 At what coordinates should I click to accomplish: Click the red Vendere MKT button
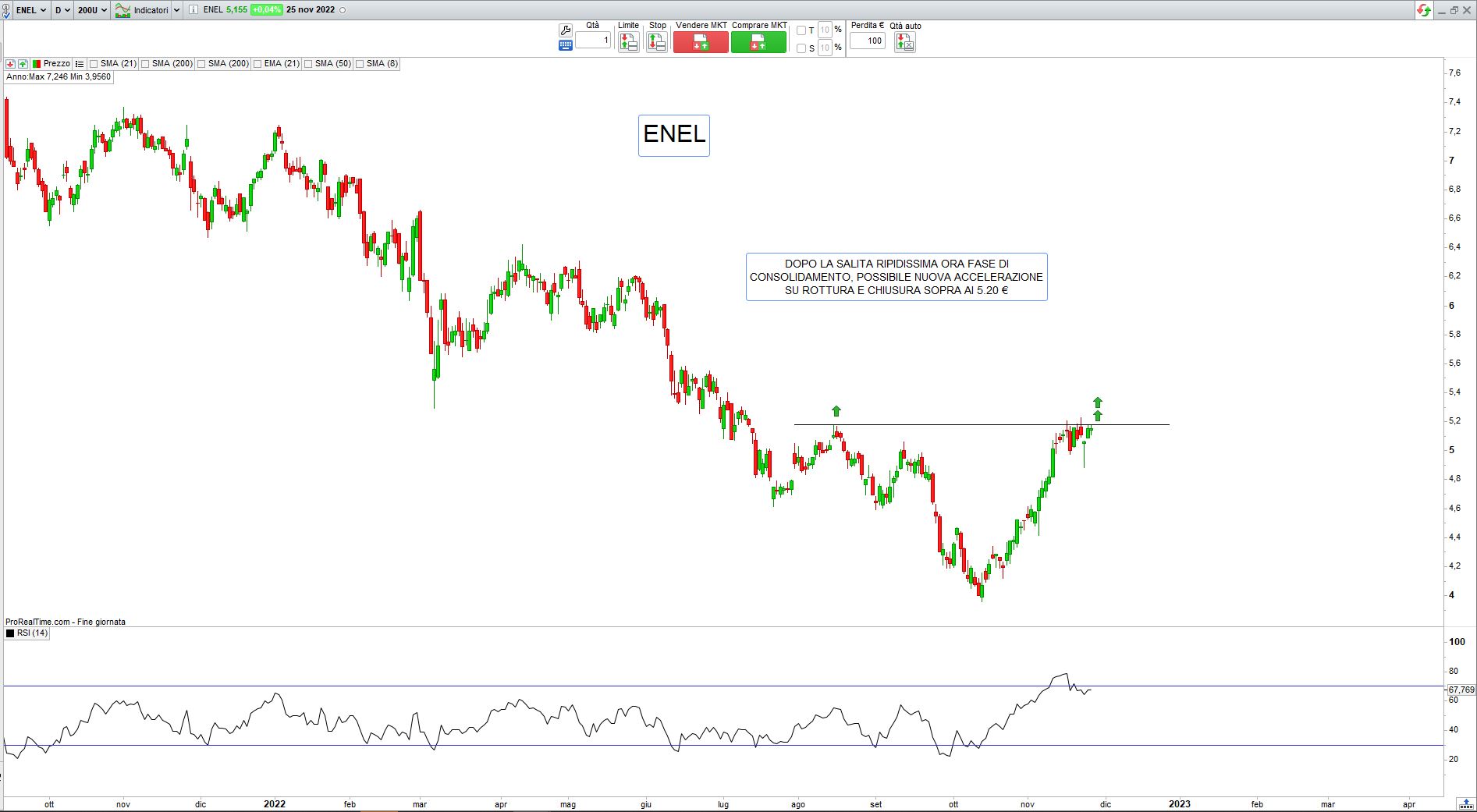click(x=701, y=42)
